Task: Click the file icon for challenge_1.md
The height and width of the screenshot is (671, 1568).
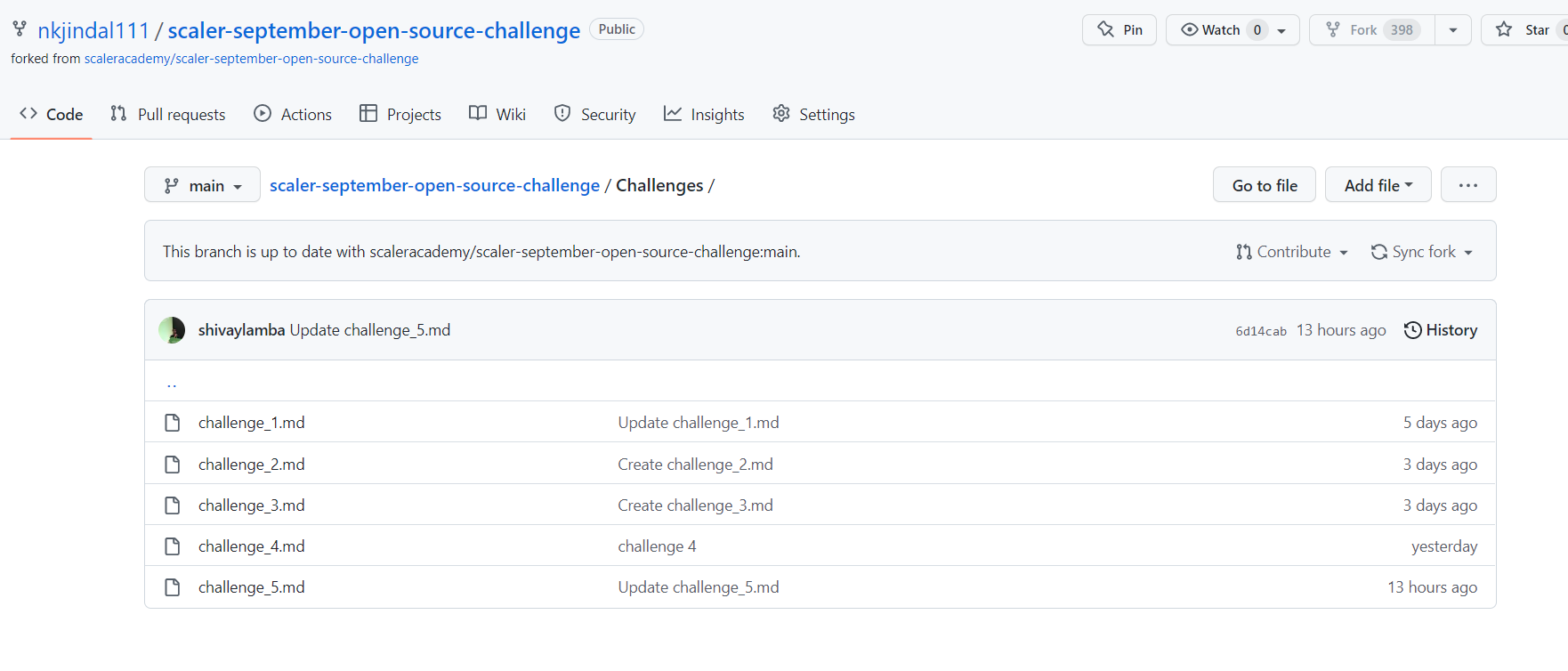Action: click(x=173, y=423)
